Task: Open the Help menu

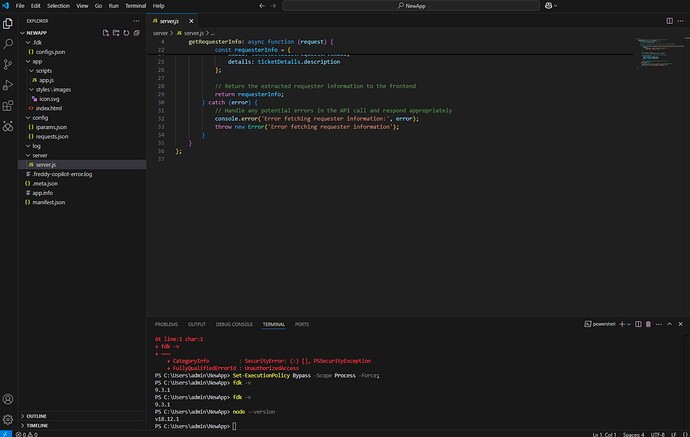Action: 158,6
